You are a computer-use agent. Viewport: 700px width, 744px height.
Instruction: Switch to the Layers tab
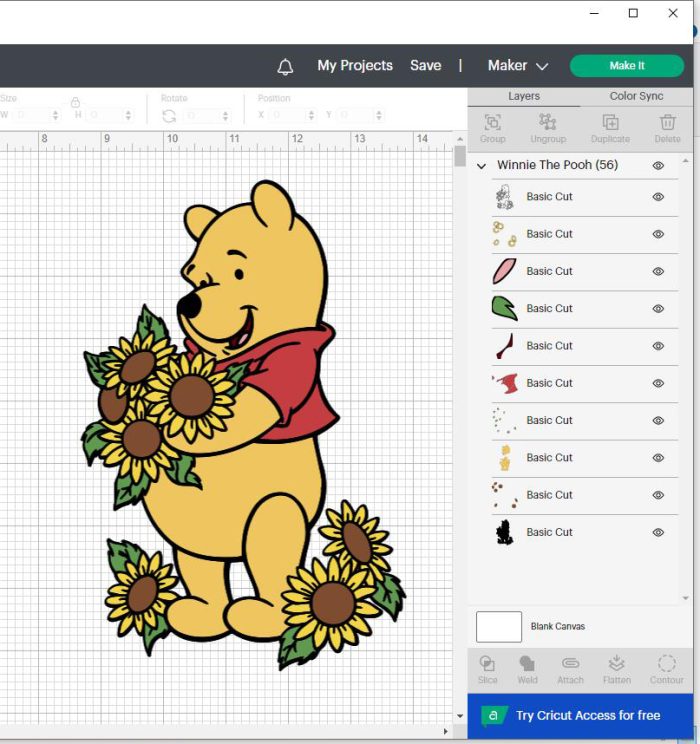coord(524,96)
